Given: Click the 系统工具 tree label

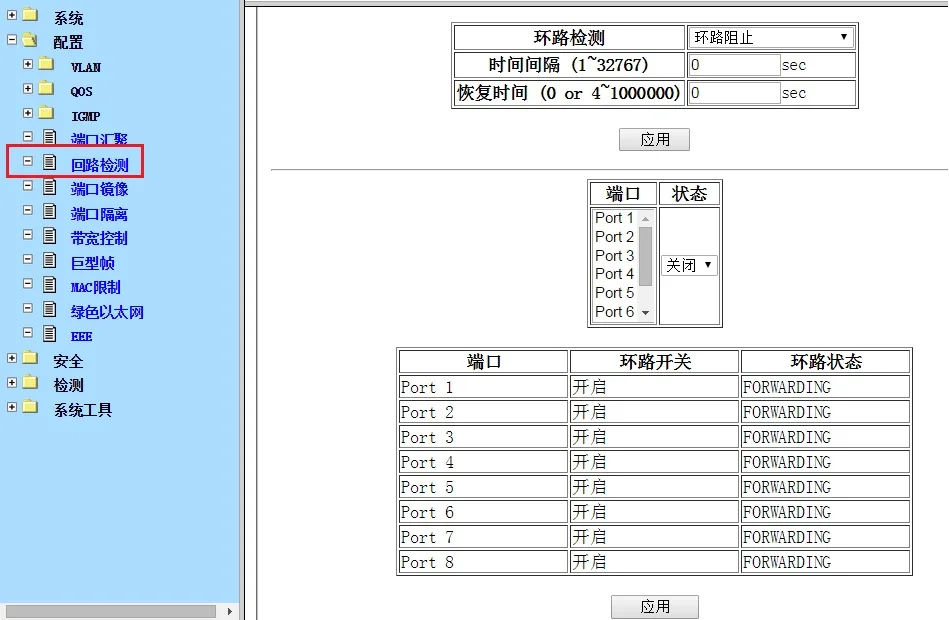Looking at the screenshot, I should (x=83, y=410).
